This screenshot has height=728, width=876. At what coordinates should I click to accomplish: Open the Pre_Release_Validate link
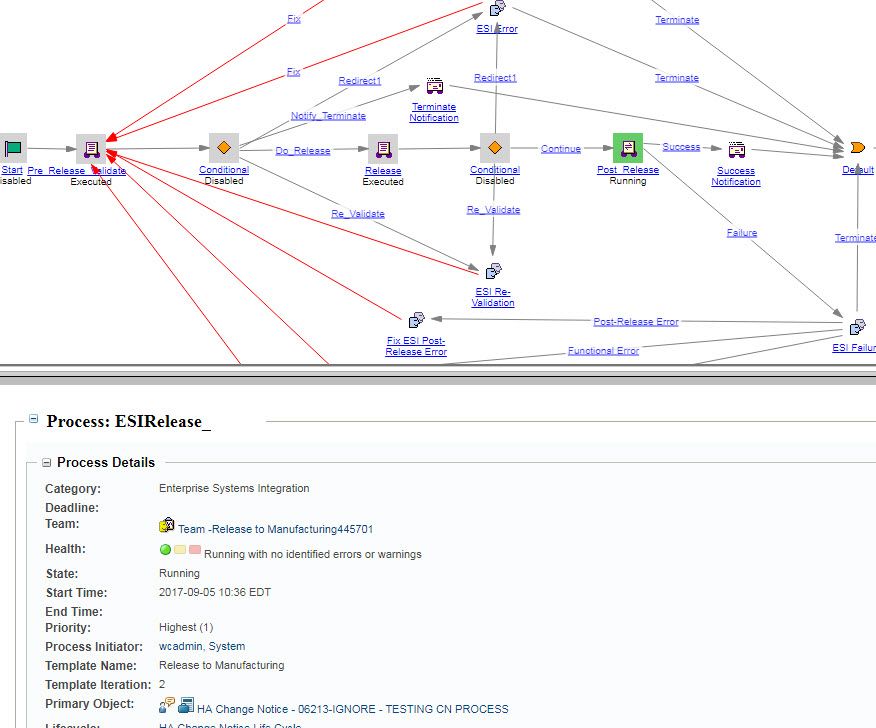[x=77, y=170]
